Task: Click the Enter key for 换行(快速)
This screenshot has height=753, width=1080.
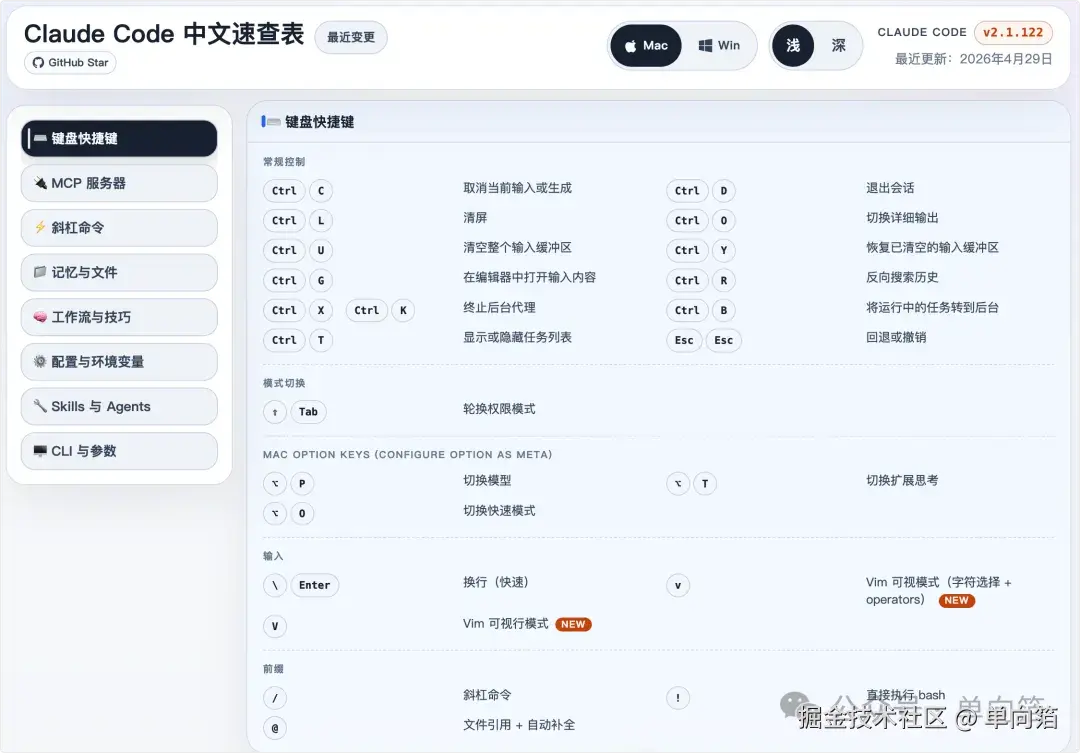Action: (x=315, y=586)
